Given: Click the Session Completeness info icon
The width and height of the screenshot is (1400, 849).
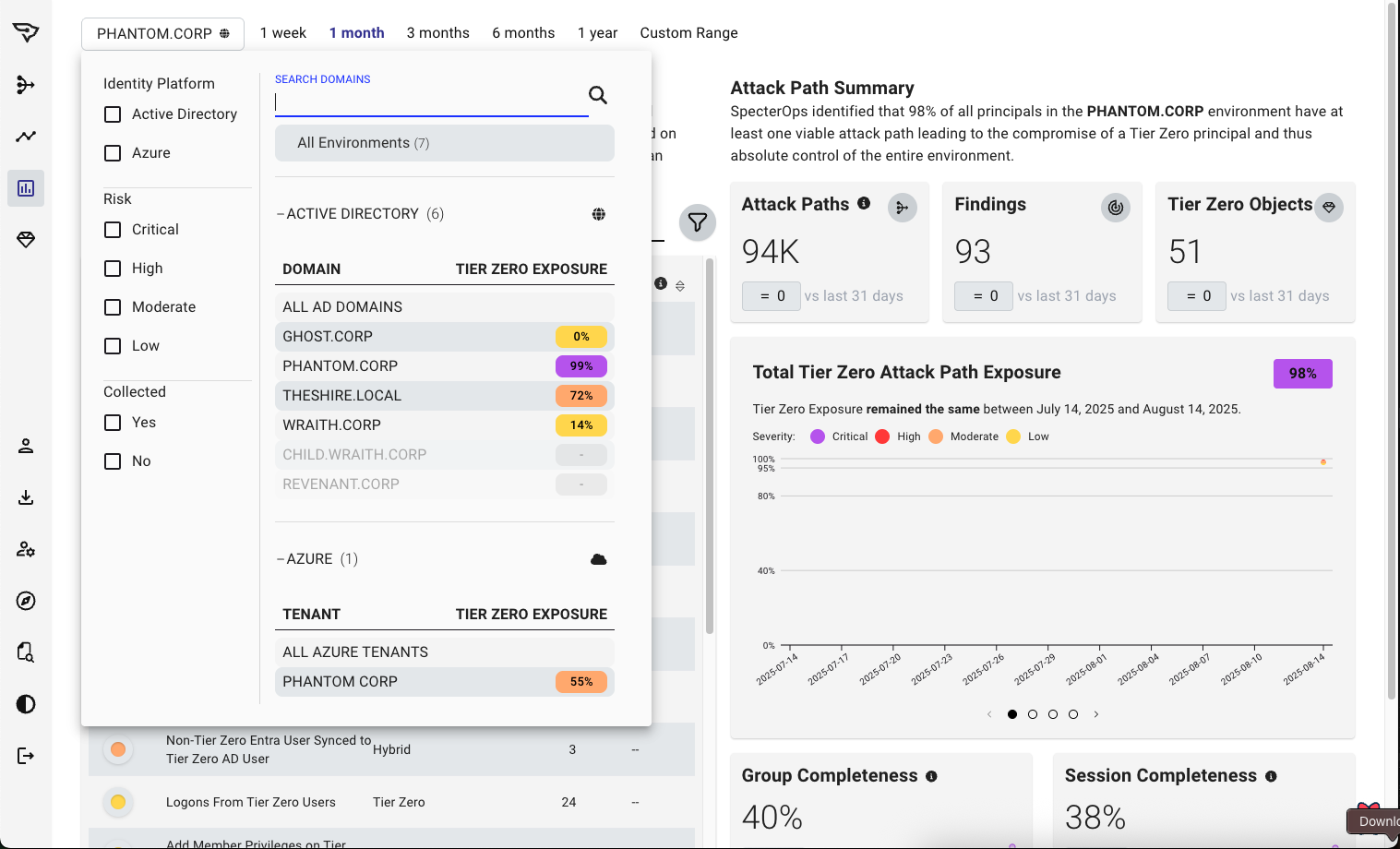Looking at the screenshot, I should pos(1271,776).
